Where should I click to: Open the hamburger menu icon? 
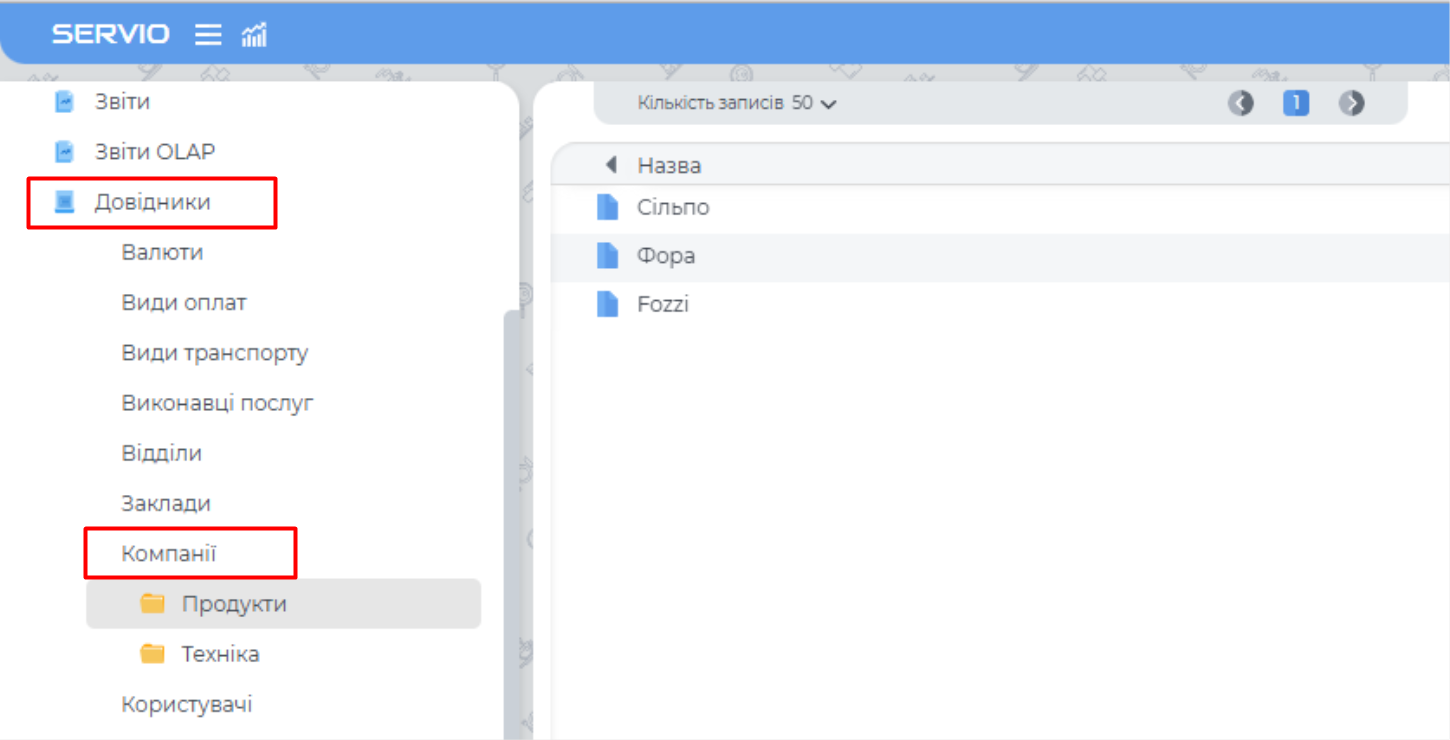pyautogui.click(x=208, y=35)
